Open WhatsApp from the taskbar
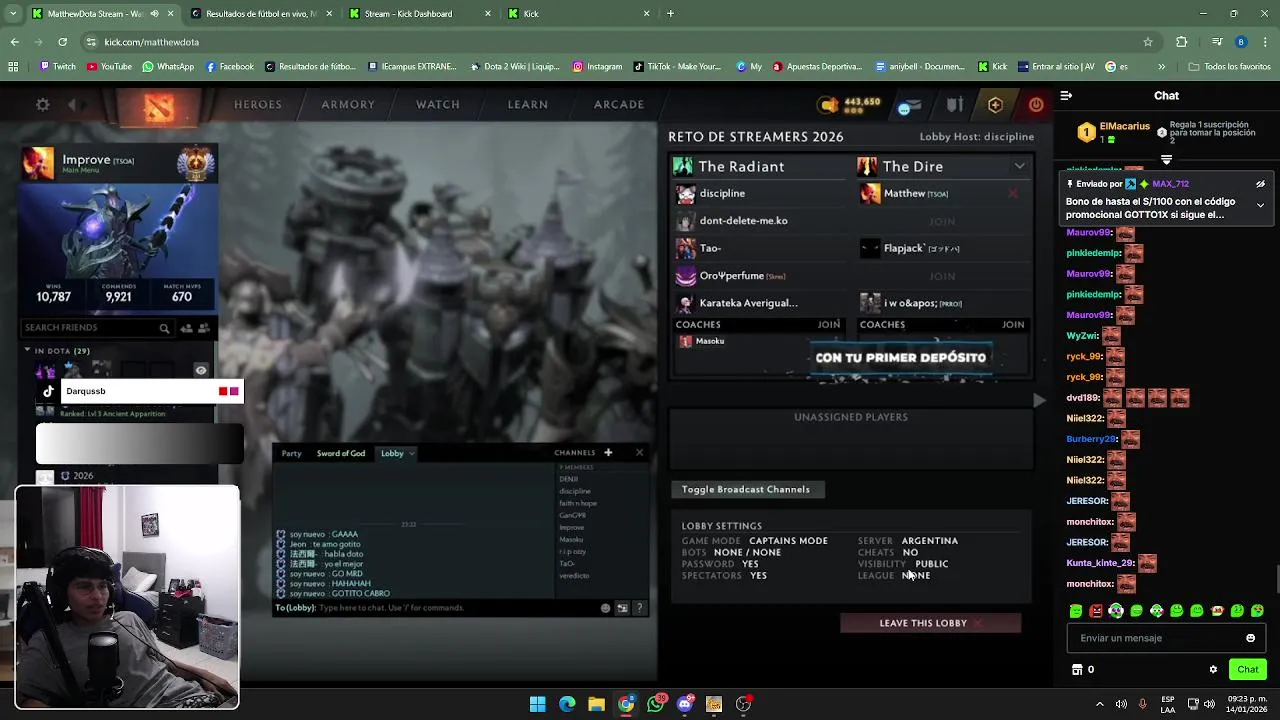This screenshot has height=720, width=1280. click(x=655, y=704)
